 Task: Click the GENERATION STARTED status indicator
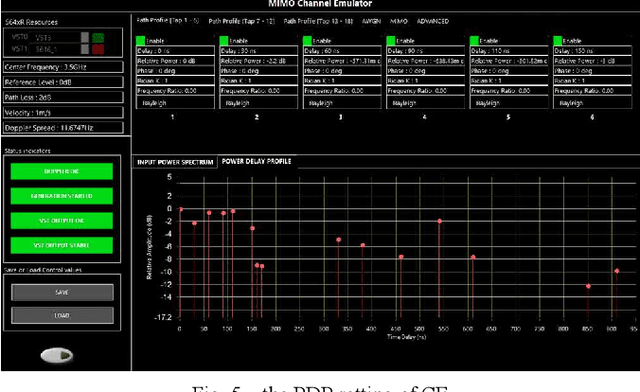(x=62, y=196)
